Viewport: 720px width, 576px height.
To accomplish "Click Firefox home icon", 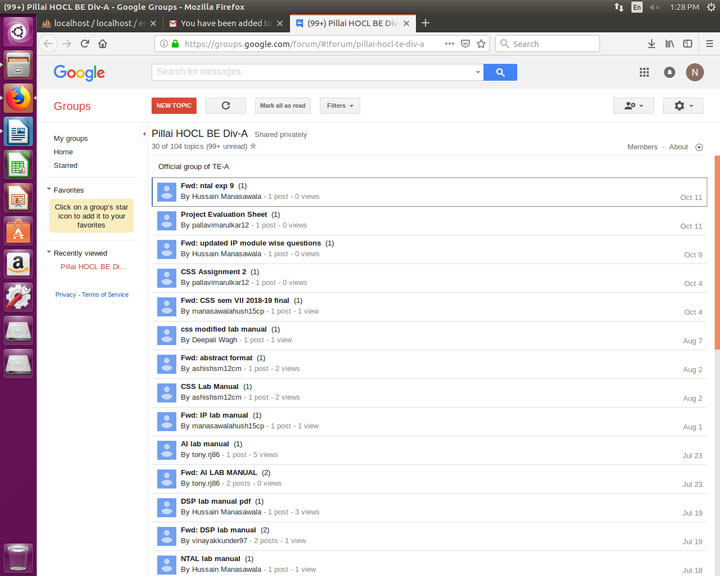I will pos(103,44).
